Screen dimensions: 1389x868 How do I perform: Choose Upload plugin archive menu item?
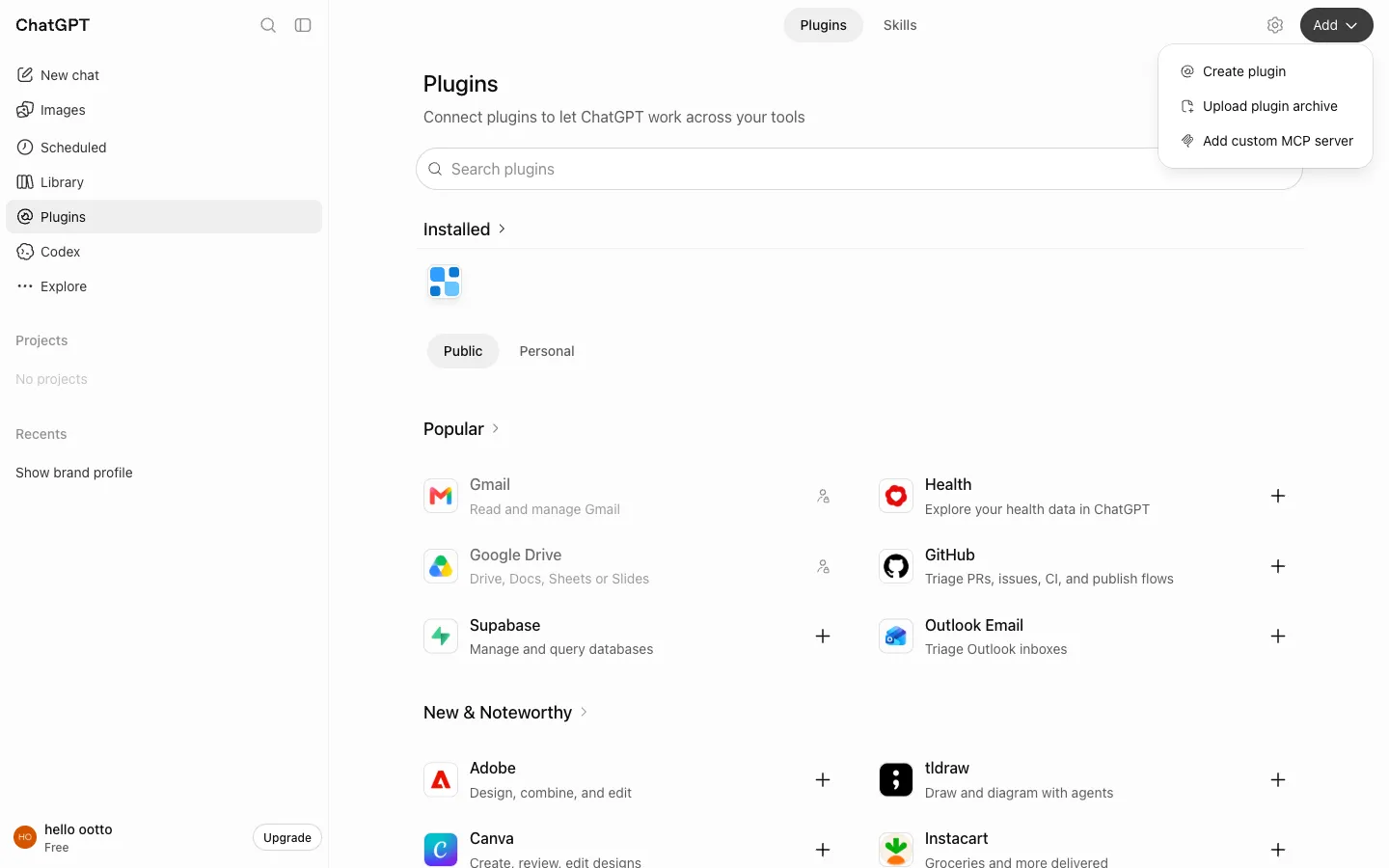click(1266, 106)
